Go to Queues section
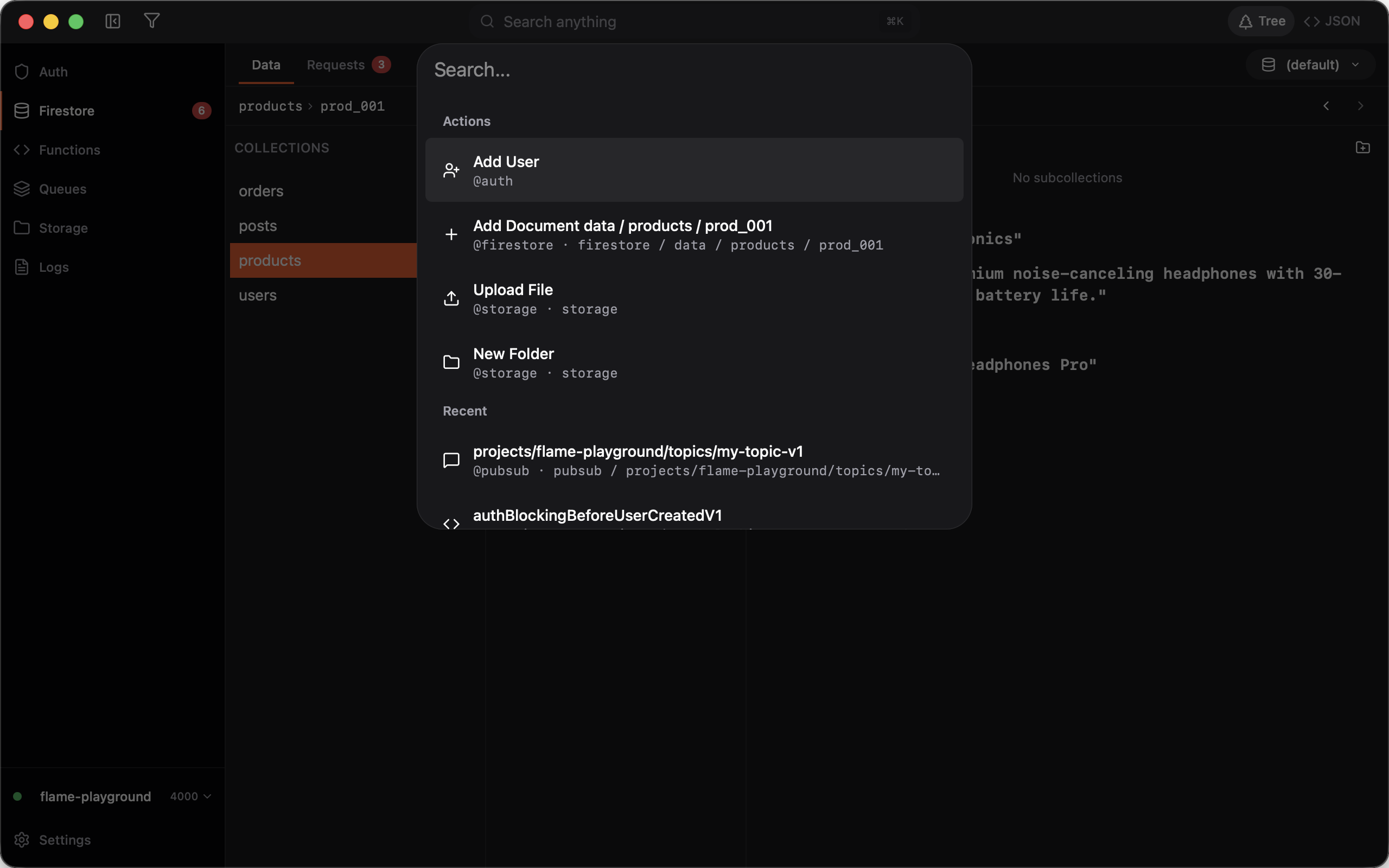The image size is (1389, 868). [x=112, y=189]
